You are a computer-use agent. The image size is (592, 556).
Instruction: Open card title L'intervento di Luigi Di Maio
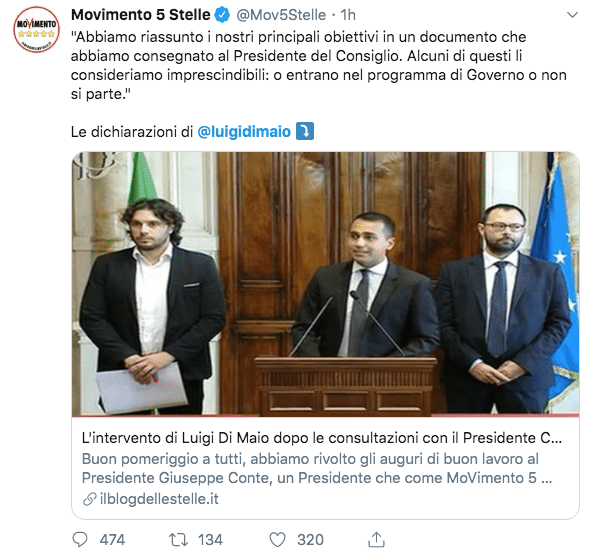(x=322, y=438)
